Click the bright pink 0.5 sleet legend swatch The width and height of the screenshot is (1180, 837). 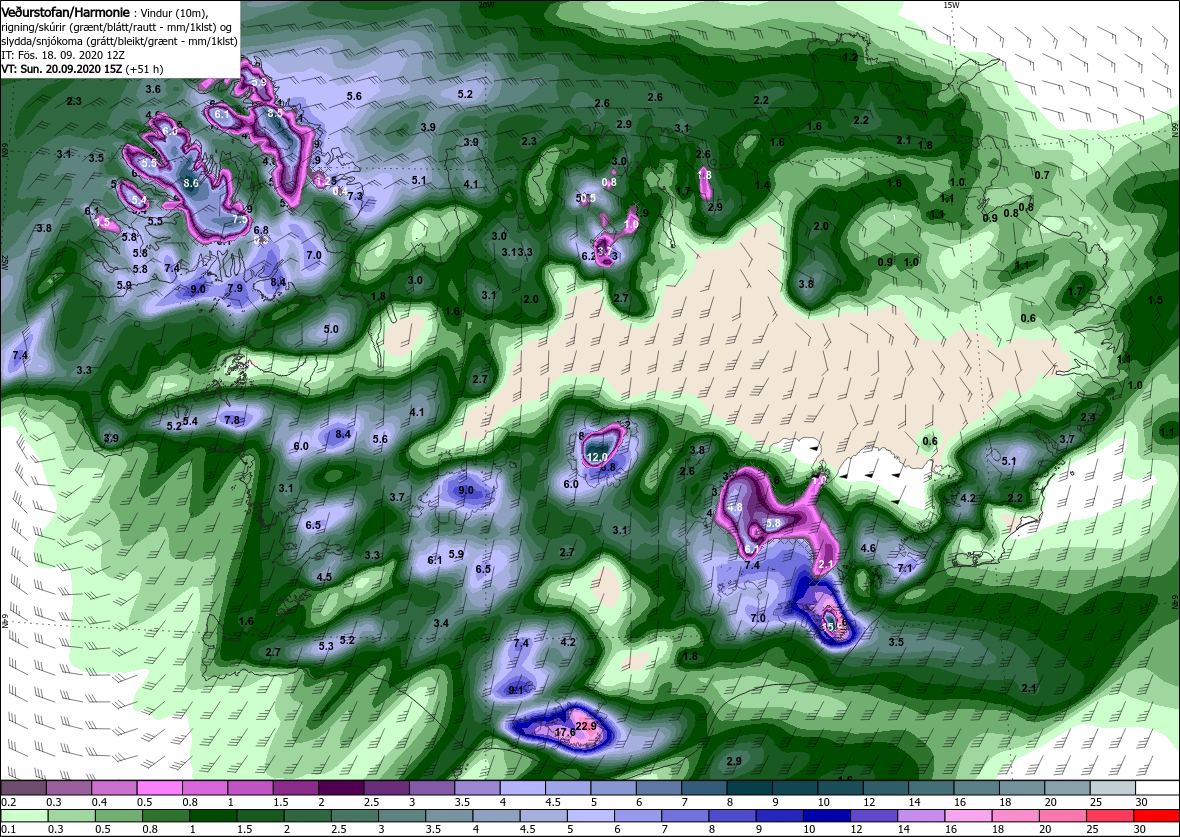click(158, 787)
